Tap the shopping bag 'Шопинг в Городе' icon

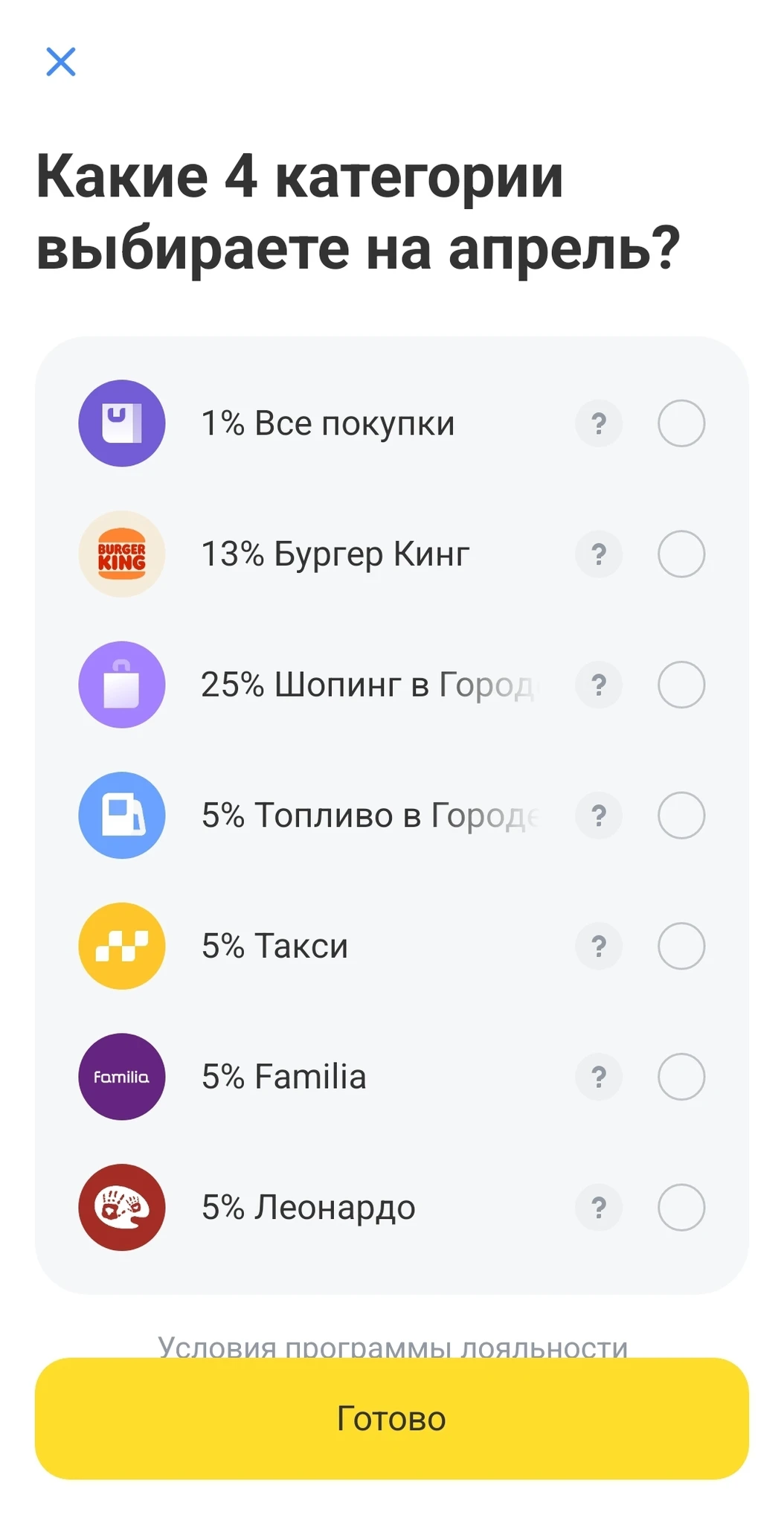click(x=122, y=685)
